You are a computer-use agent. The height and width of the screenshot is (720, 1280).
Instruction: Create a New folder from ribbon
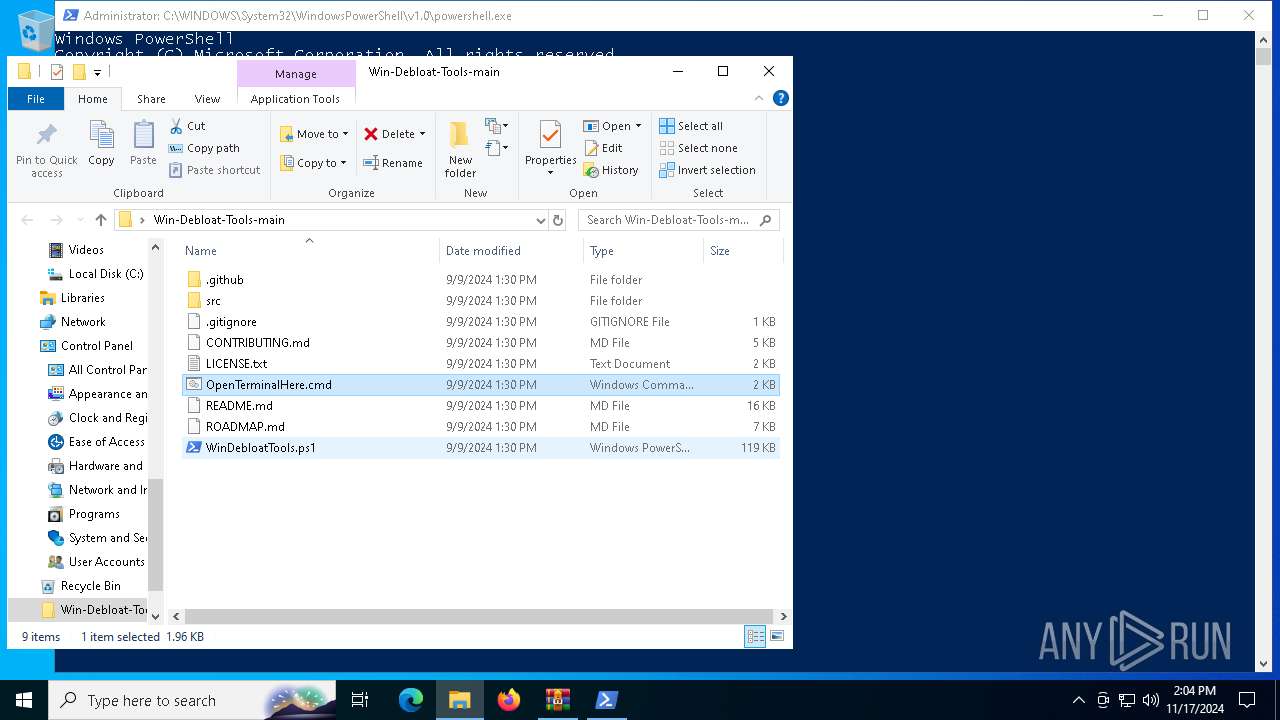coord(460,150)
